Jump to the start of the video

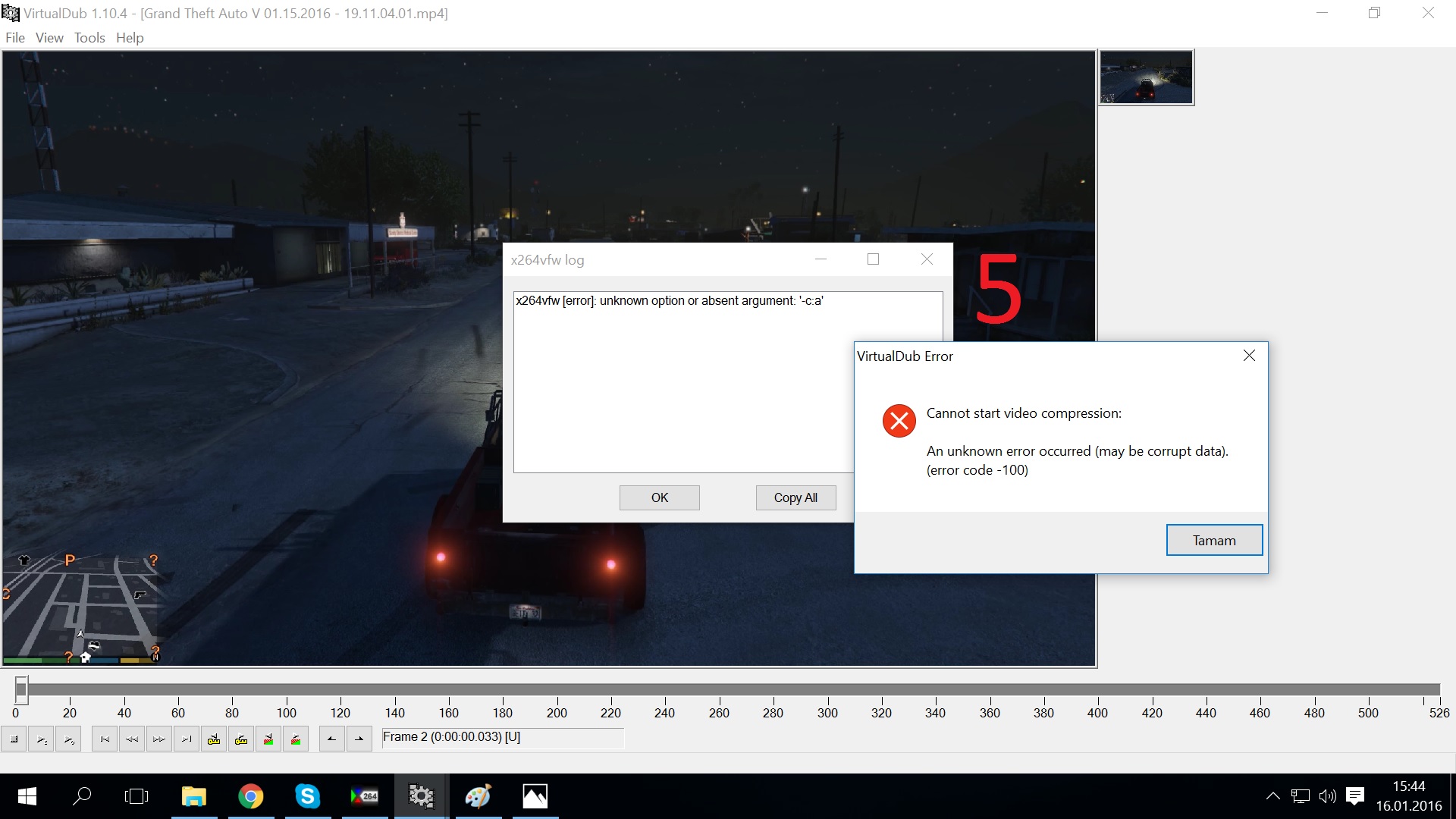tap(105, 739)
